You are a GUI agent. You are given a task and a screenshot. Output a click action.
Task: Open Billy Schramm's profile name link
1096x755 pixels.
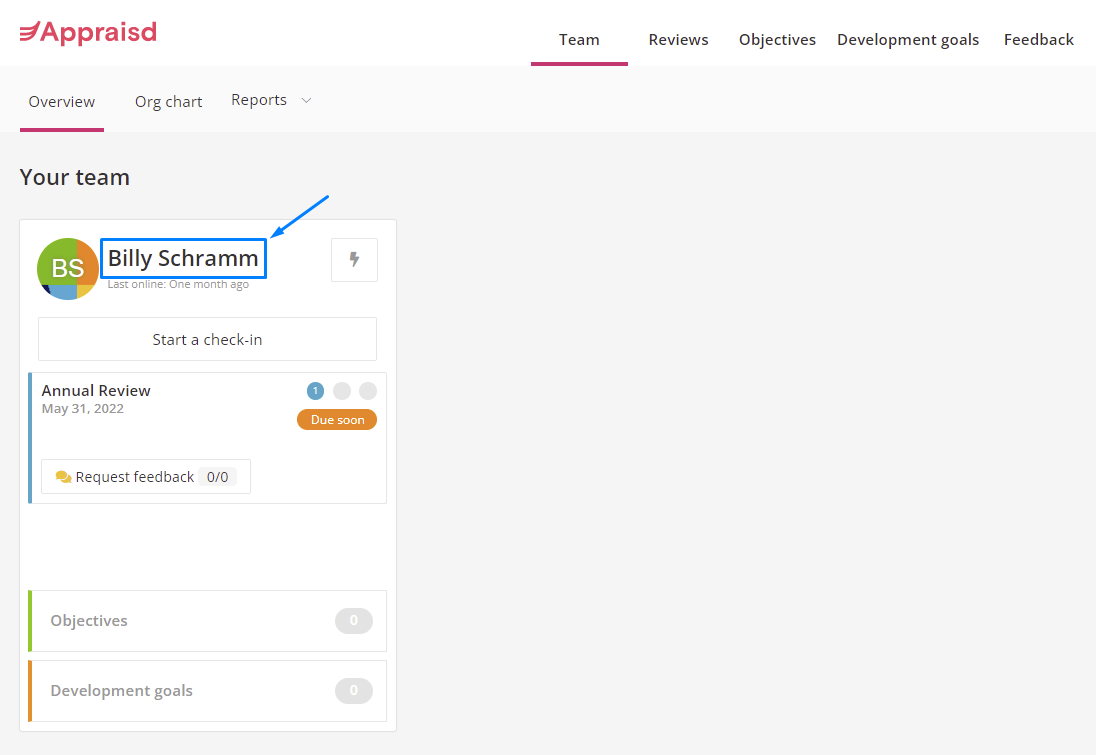(183, 258)
